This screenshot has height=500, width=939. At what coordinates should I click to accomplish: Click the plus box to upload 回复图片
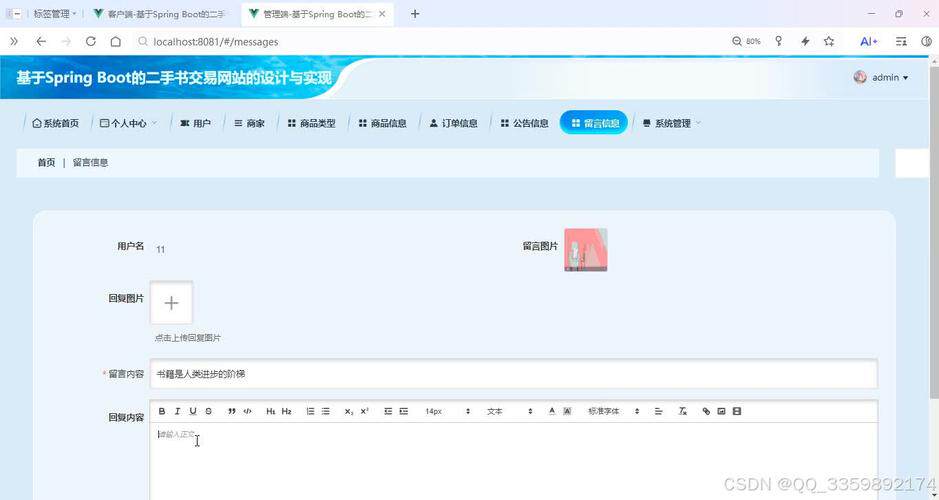click(x=171, y=303)
